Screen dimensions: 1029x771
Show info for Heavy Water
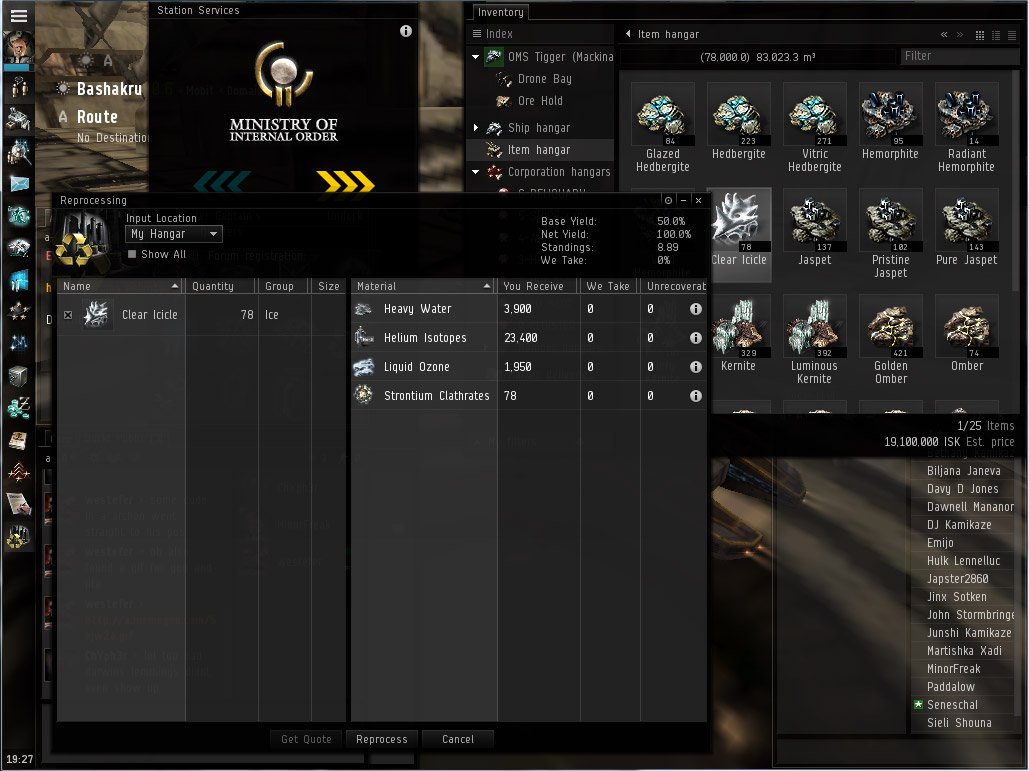pyautogui.click(x=696, y=309)
